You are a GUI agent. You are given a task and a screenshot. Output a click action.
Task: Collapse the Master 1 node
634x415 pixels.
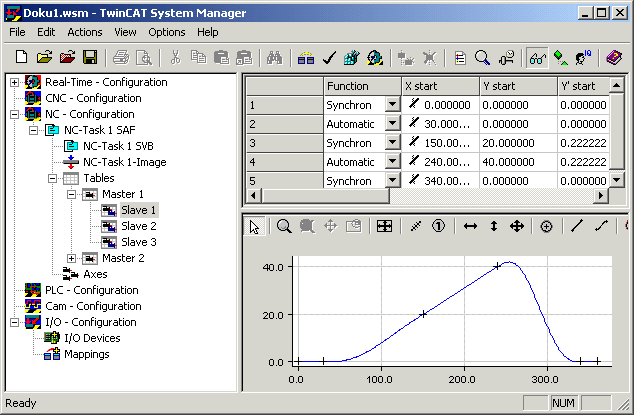pyautogui.click(x=72, y=194)
